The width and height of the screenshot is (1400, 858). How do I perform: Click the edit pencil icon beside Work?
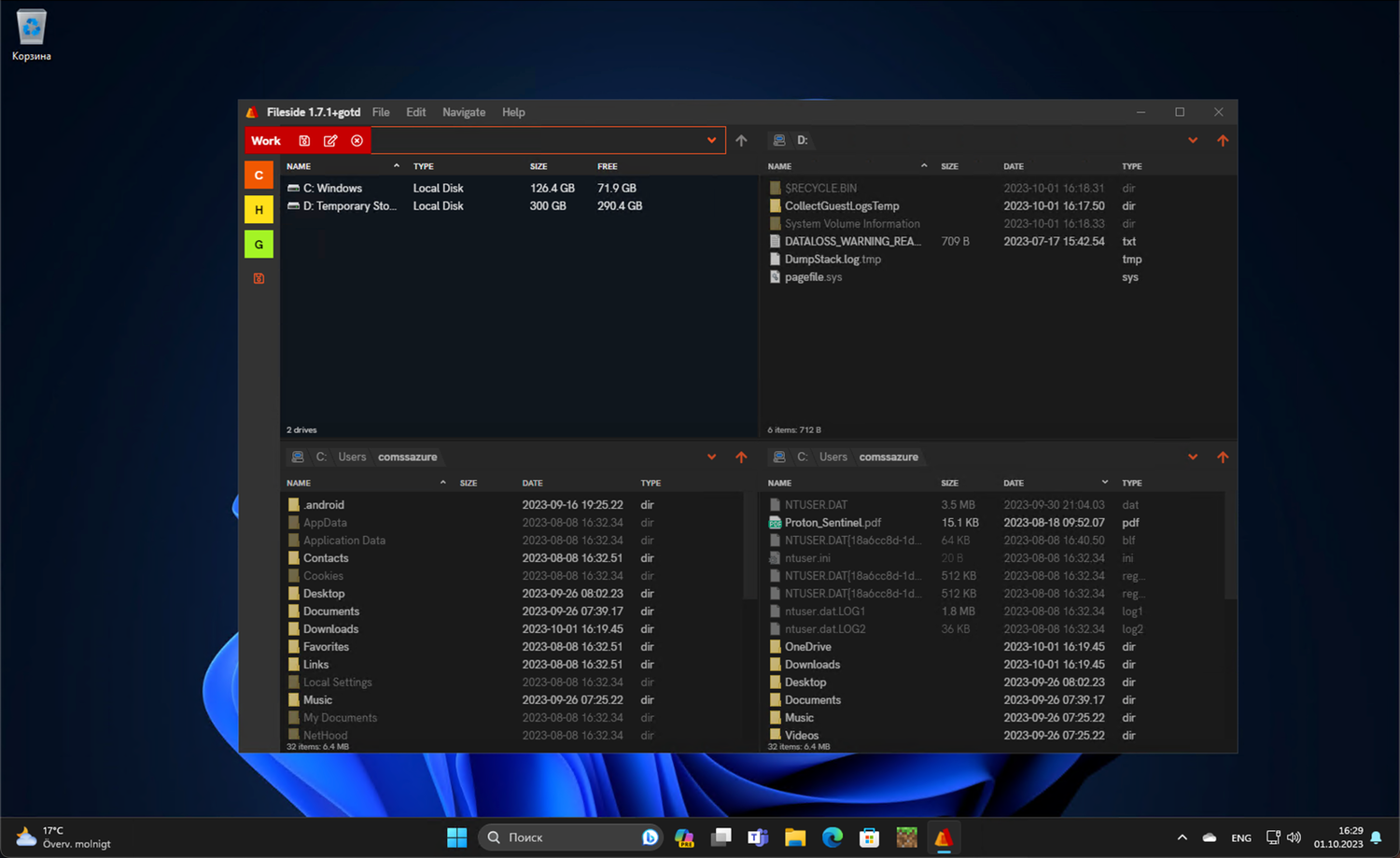[x=330, y=141]
